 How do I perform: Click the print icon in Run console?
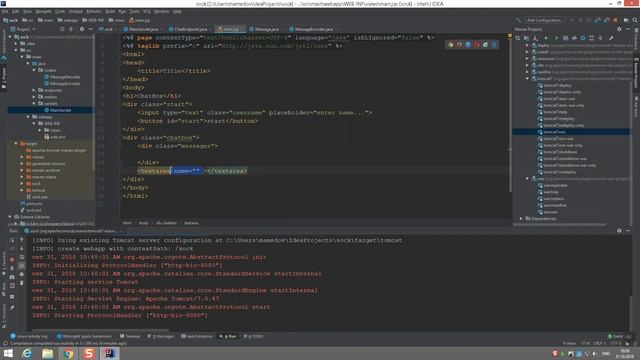(22, 274)
